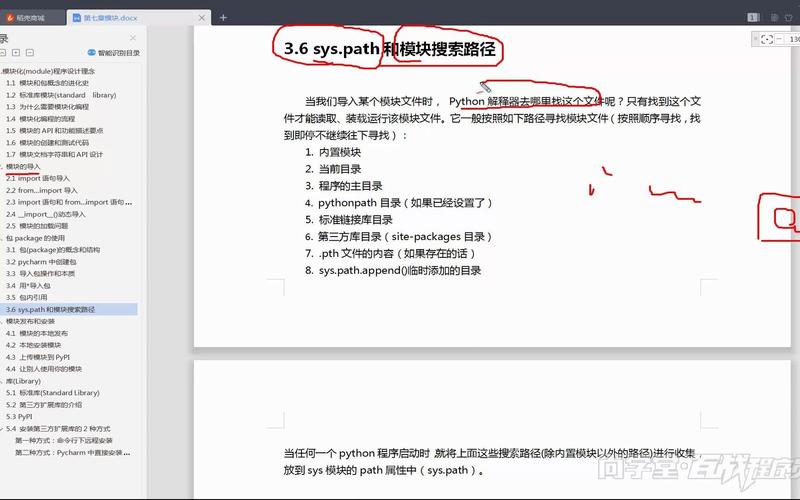The height and width of the screenshot is (500, 800).
Task: Click the fit-screen focus icon in zoom toolbar
Action: click(x=766, y=39)
